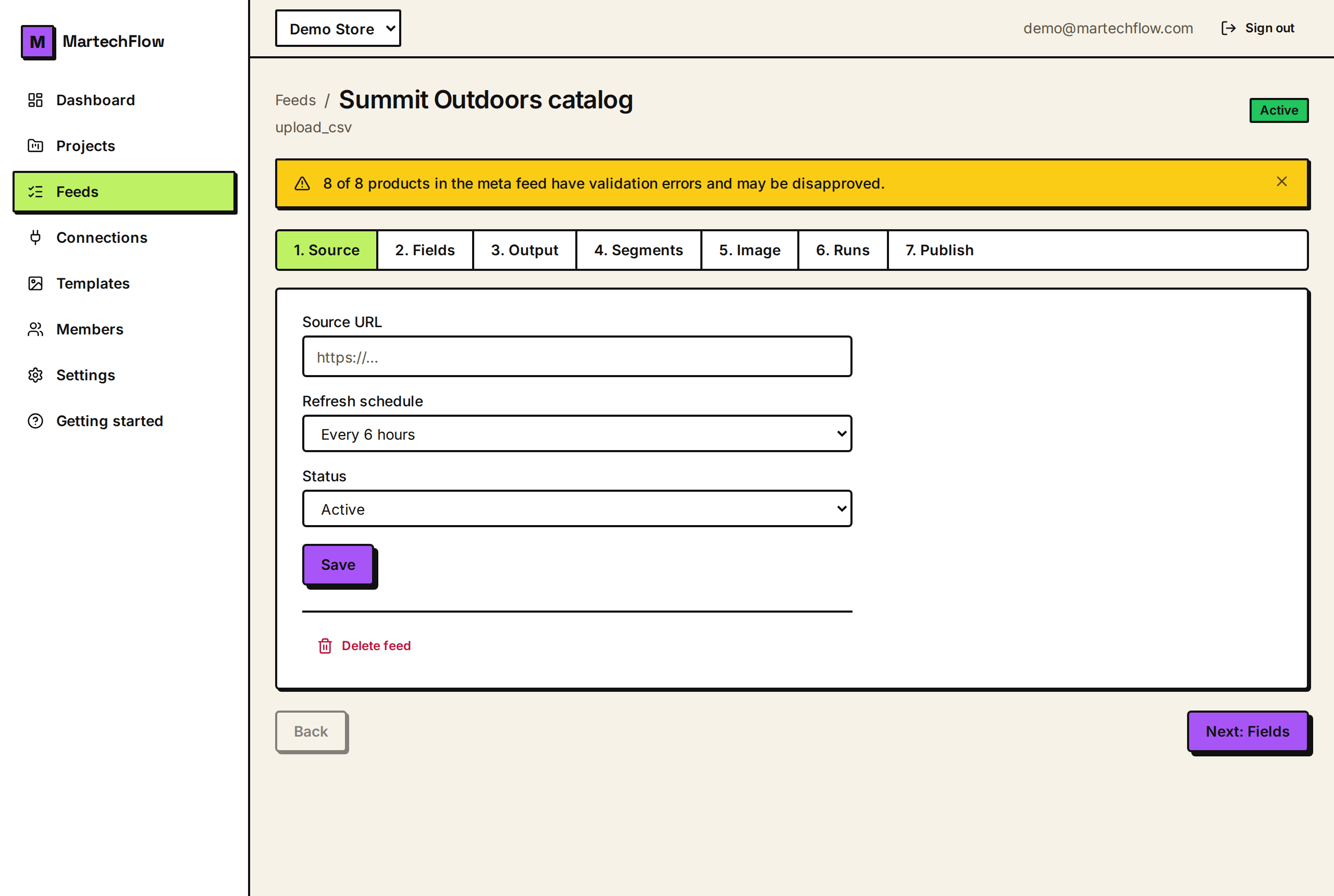Click the upload_csv subtitle text
The width and height of the screenshot is (1334, 896).
pyautogui.click(x=313, y=127)
